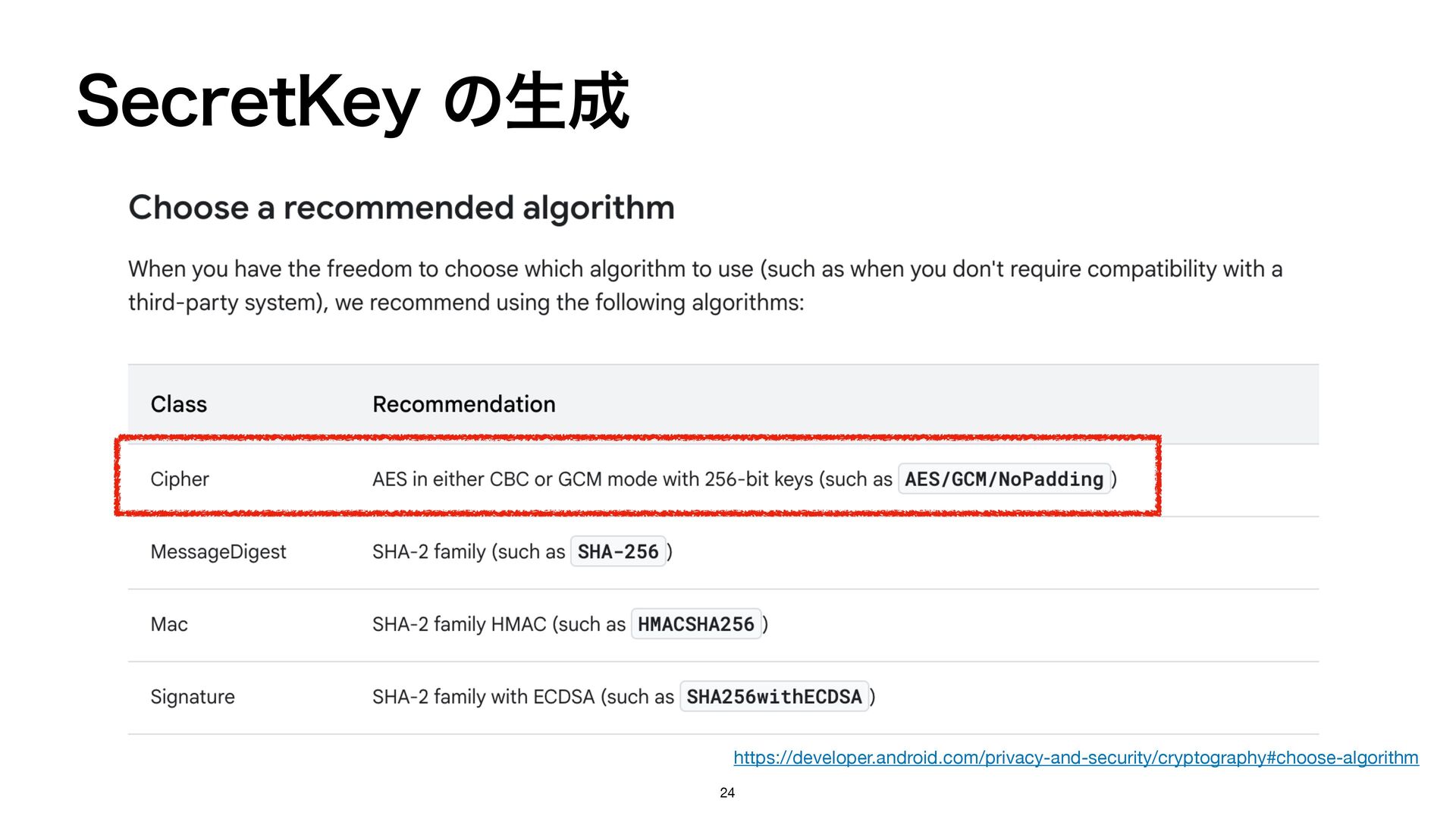Click the slide page number 24
Image resolution: width=1456 pixels, height=819 pixels.
click(x=727, y=792)
